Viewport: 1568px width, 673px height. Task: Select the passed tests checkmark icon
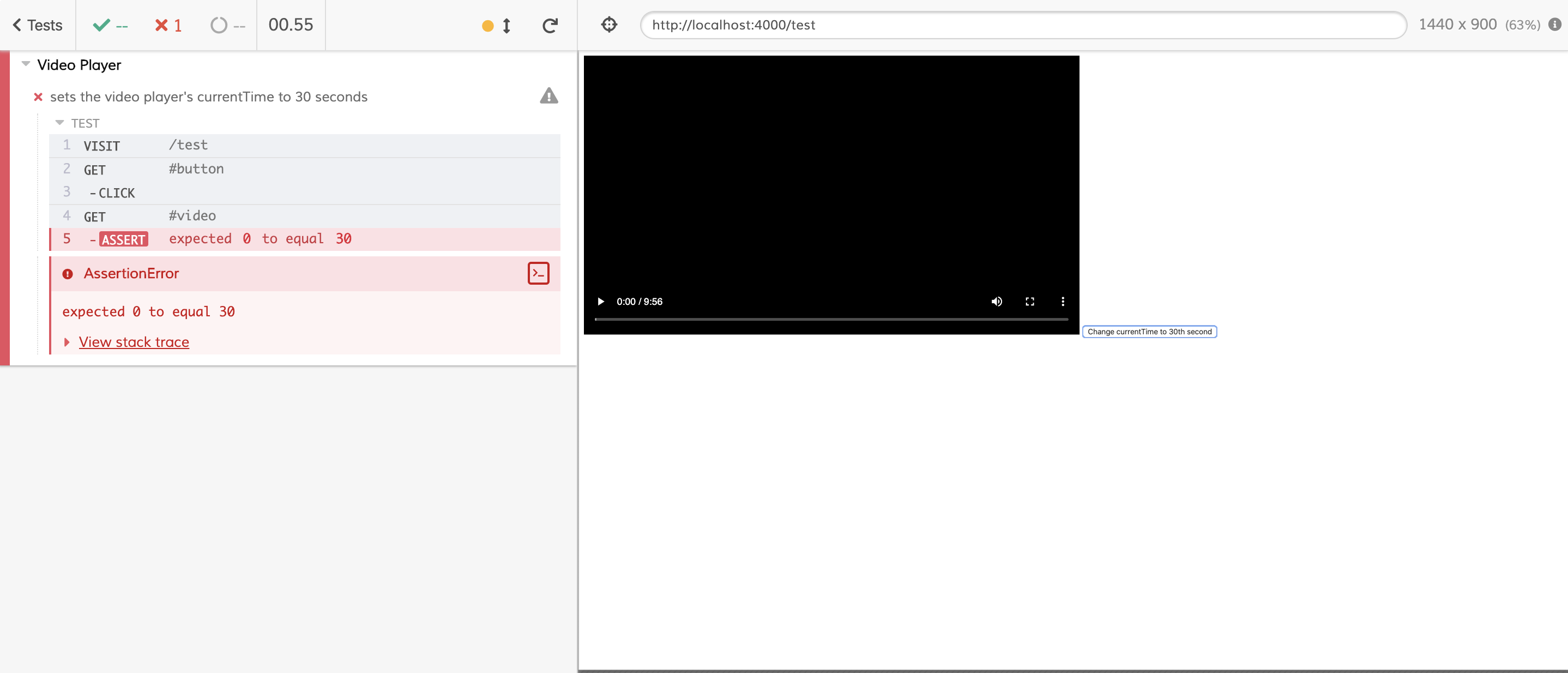102,25
